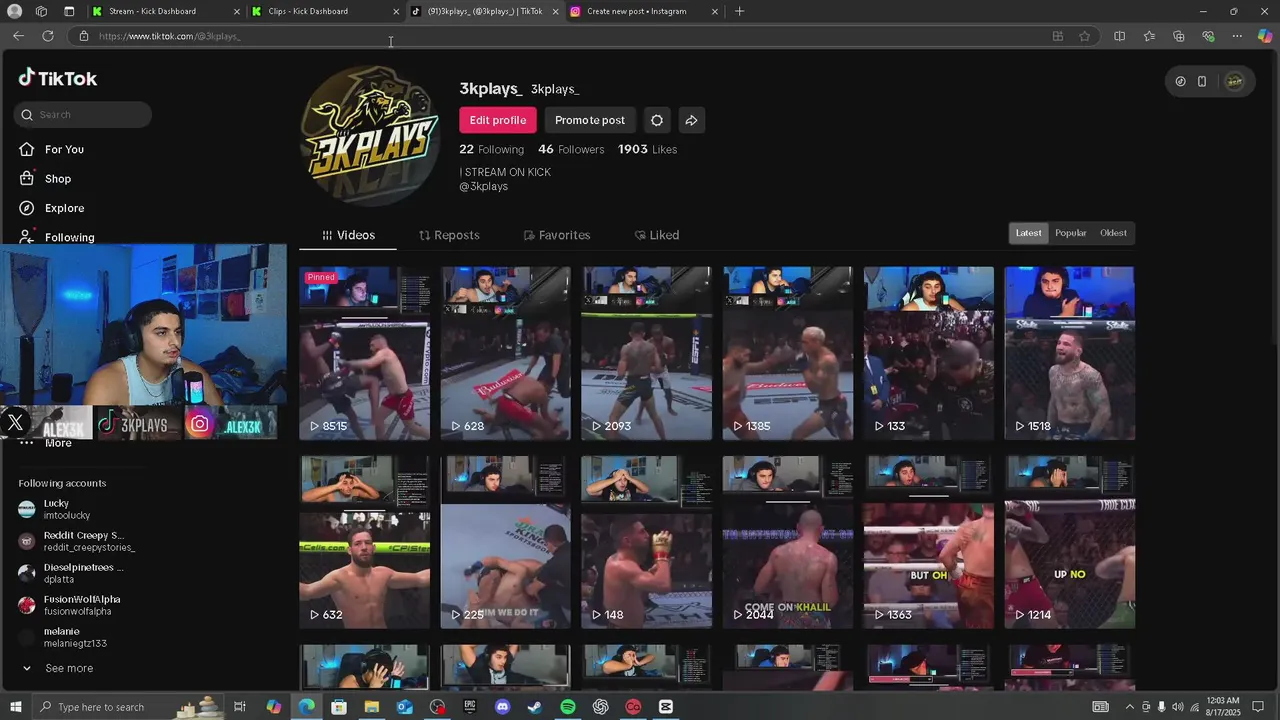Open Steam from the taskbar
The image size is (1280, 720).
coord(535,707)
